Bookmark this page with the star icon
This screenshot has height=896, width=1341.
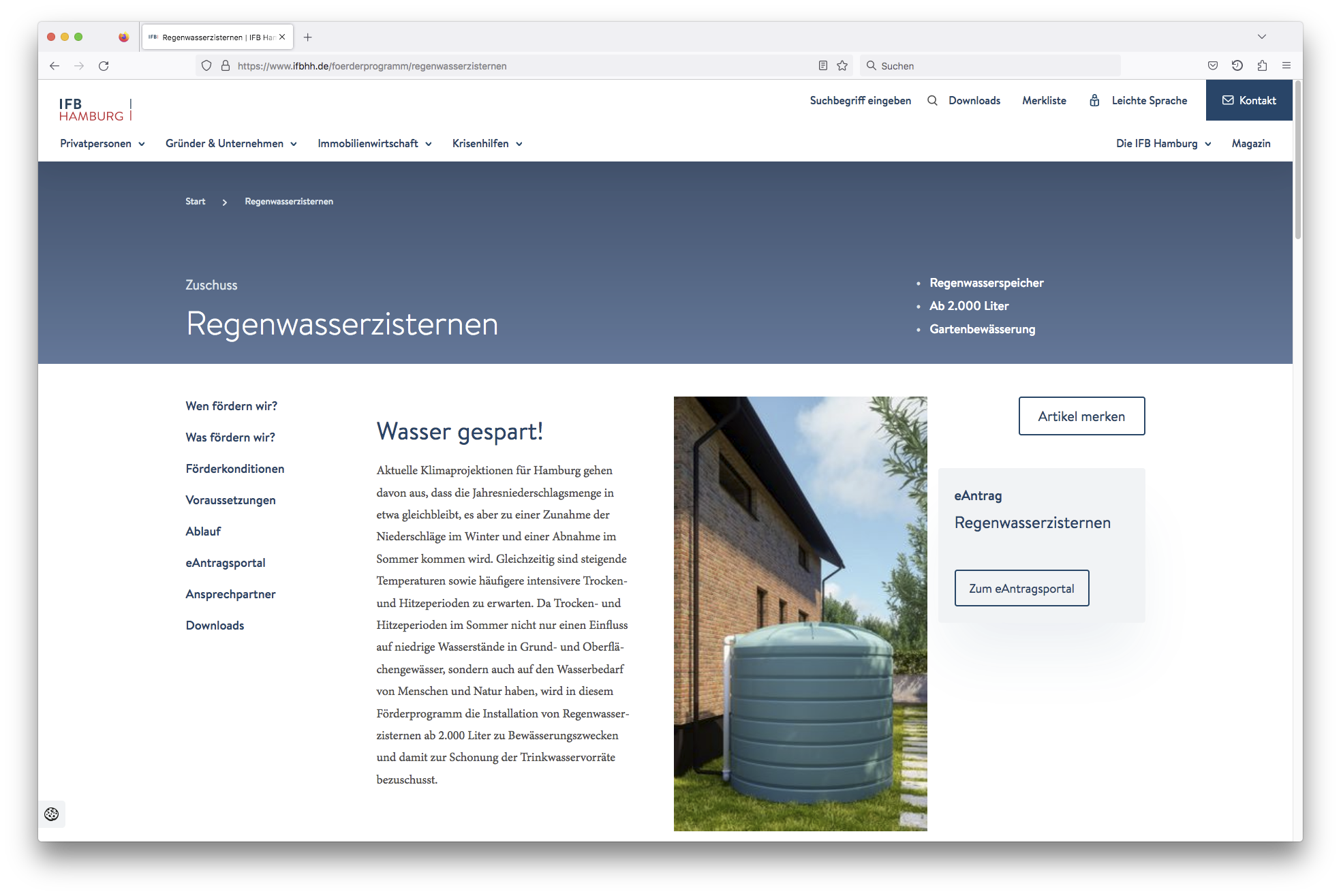pyautogui.click(x=842, y=66)
